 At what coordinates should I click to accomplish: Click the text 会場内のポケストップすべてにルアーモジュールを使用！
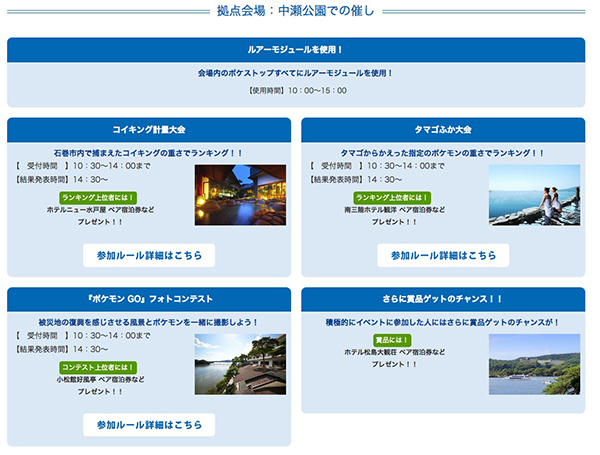295,73
